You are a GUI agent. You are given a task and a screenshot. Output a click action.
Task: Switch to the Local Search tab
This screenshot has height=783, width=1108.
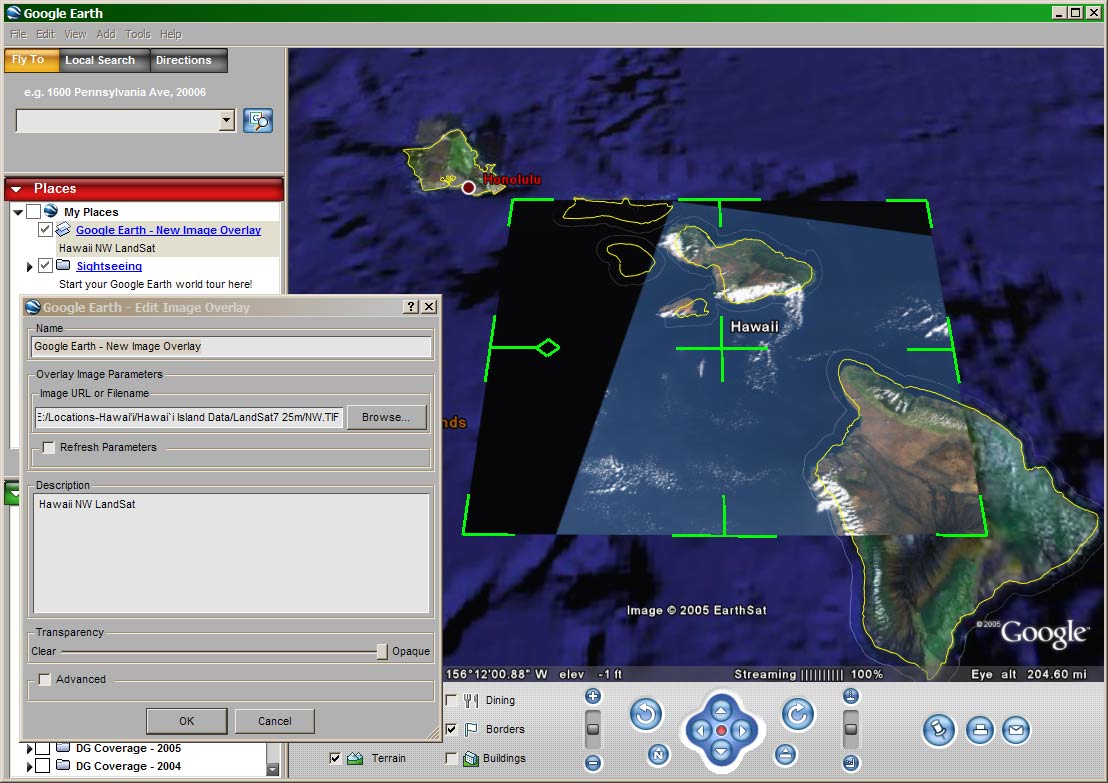(105, 60)
